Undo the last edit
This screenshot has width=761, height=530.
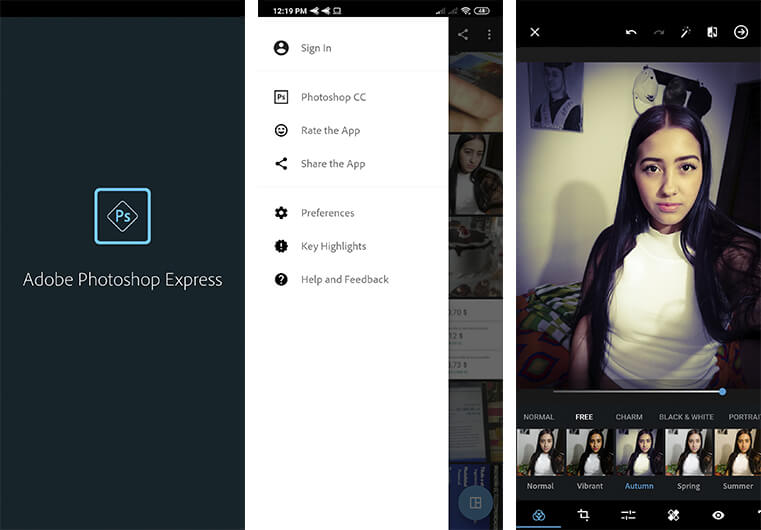tap(631, 32)
